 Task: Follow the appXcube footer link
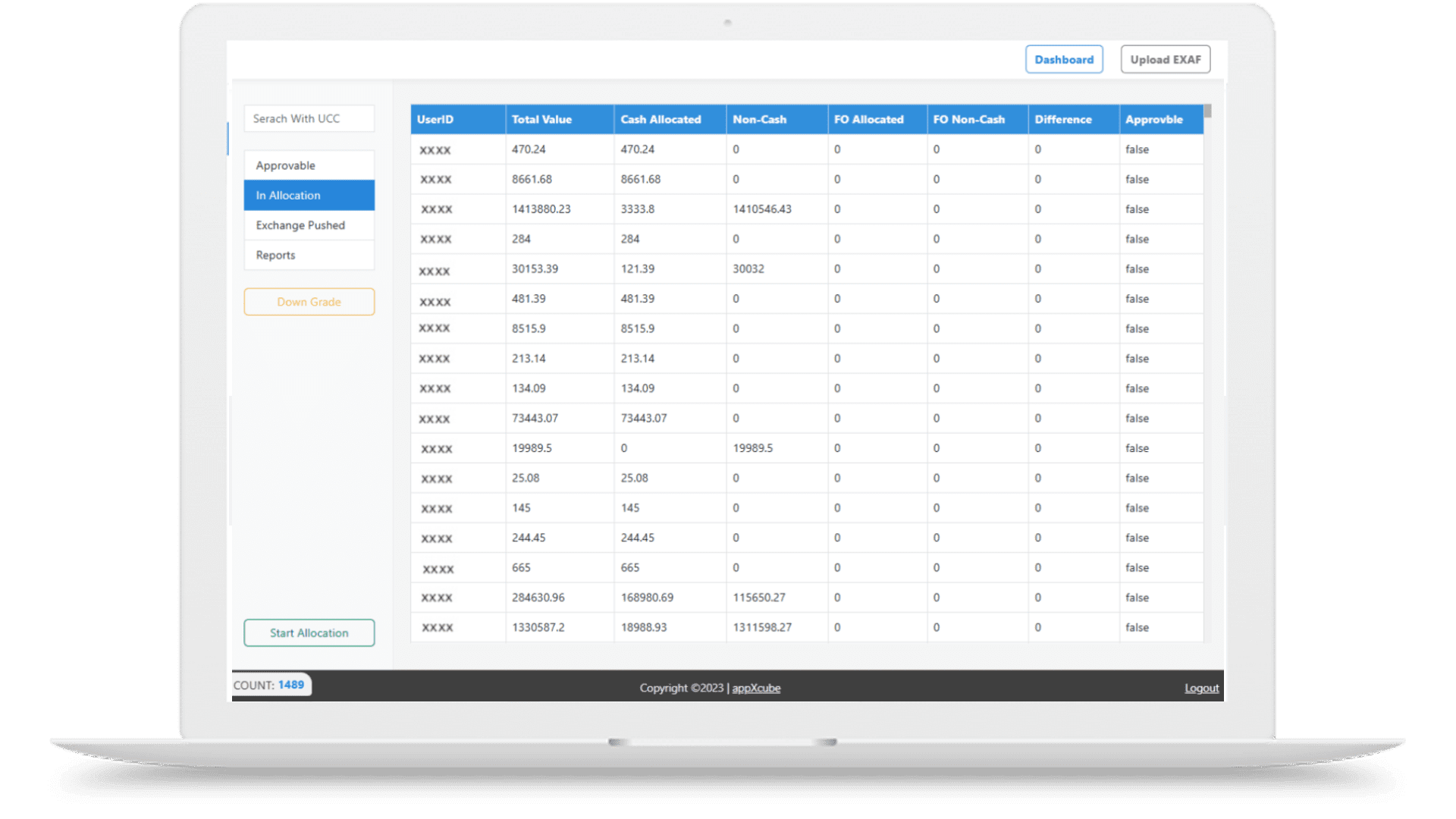[x=755, y=689]
